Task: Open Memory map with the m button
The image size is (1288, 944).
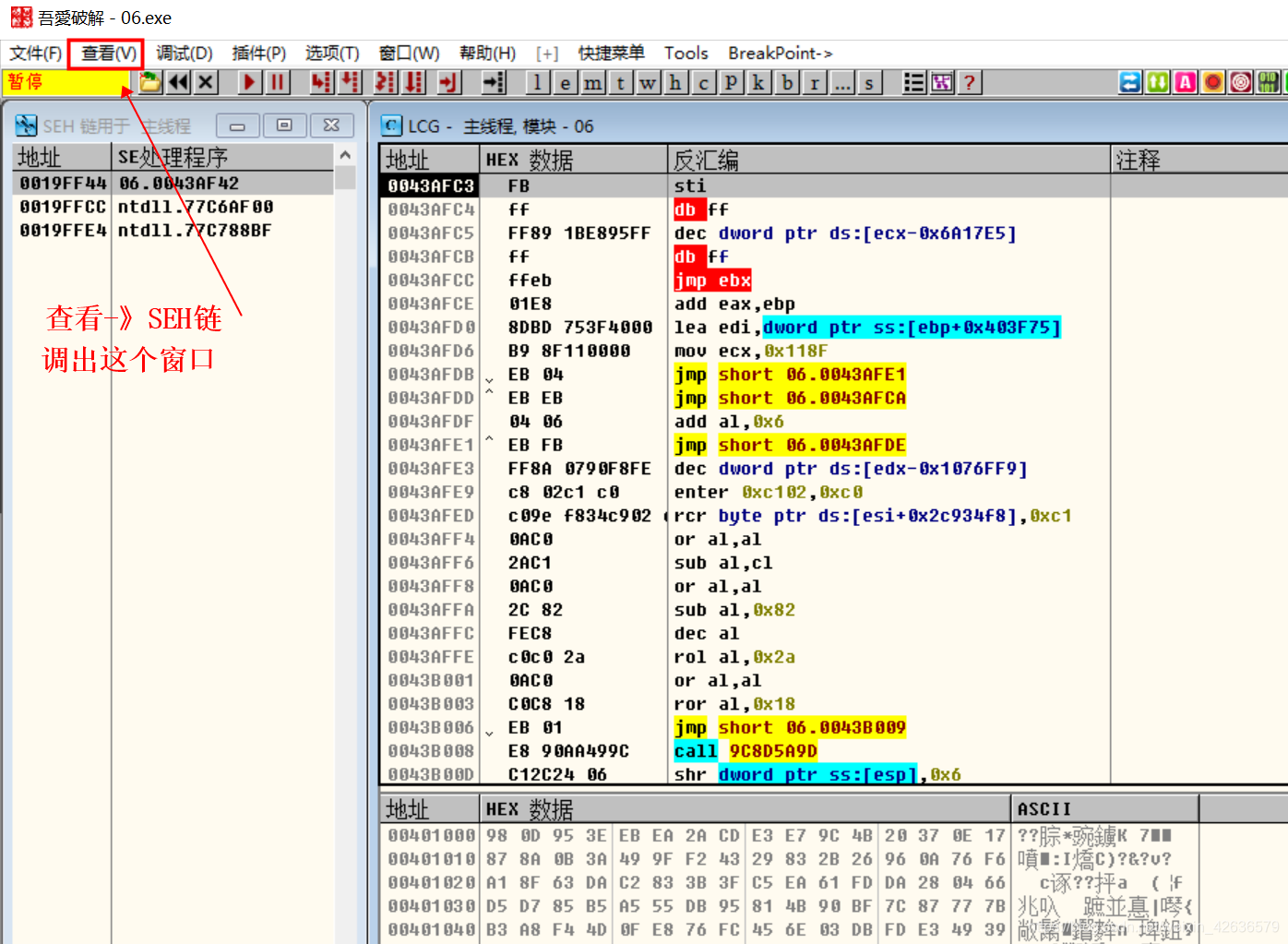Action: (x=592, y=83)
